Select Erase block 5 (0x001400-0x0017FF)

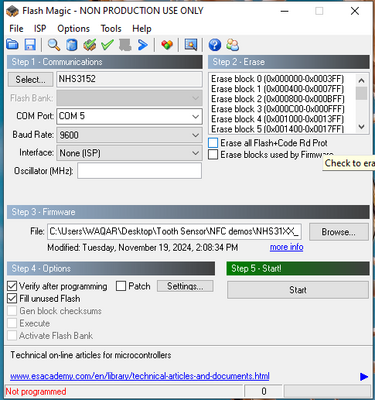277,129
